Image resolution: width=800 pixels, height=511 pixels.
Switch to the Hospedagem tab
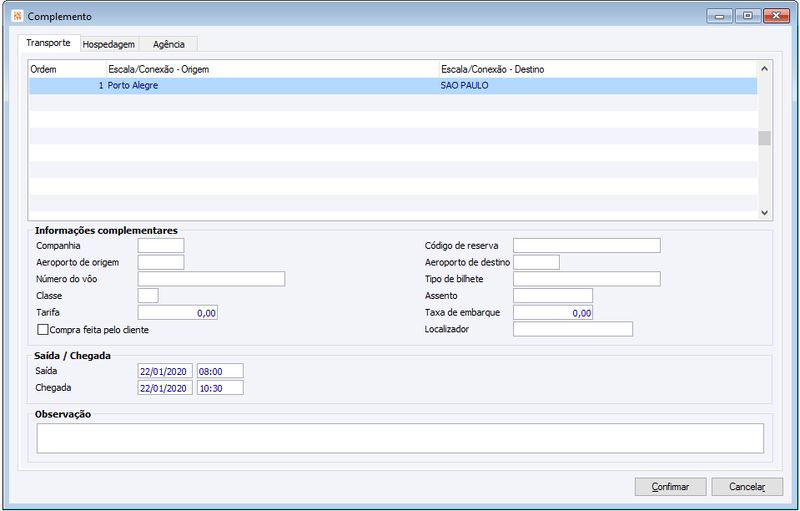(x=109, y=44)
